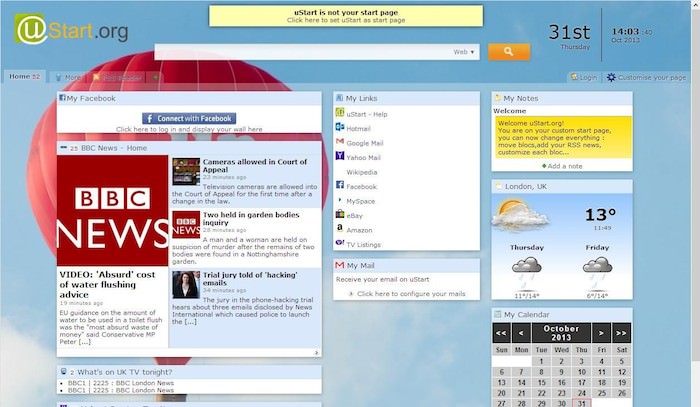
Task: Click the Gmail icon in My Mail header
Action: (x=340, y=265)
